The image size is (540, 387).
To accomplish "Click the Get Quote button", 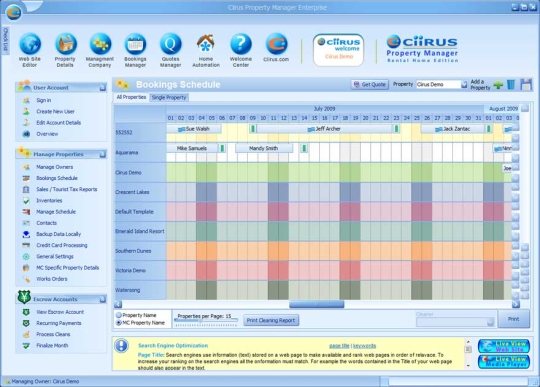I will point(370,84).
